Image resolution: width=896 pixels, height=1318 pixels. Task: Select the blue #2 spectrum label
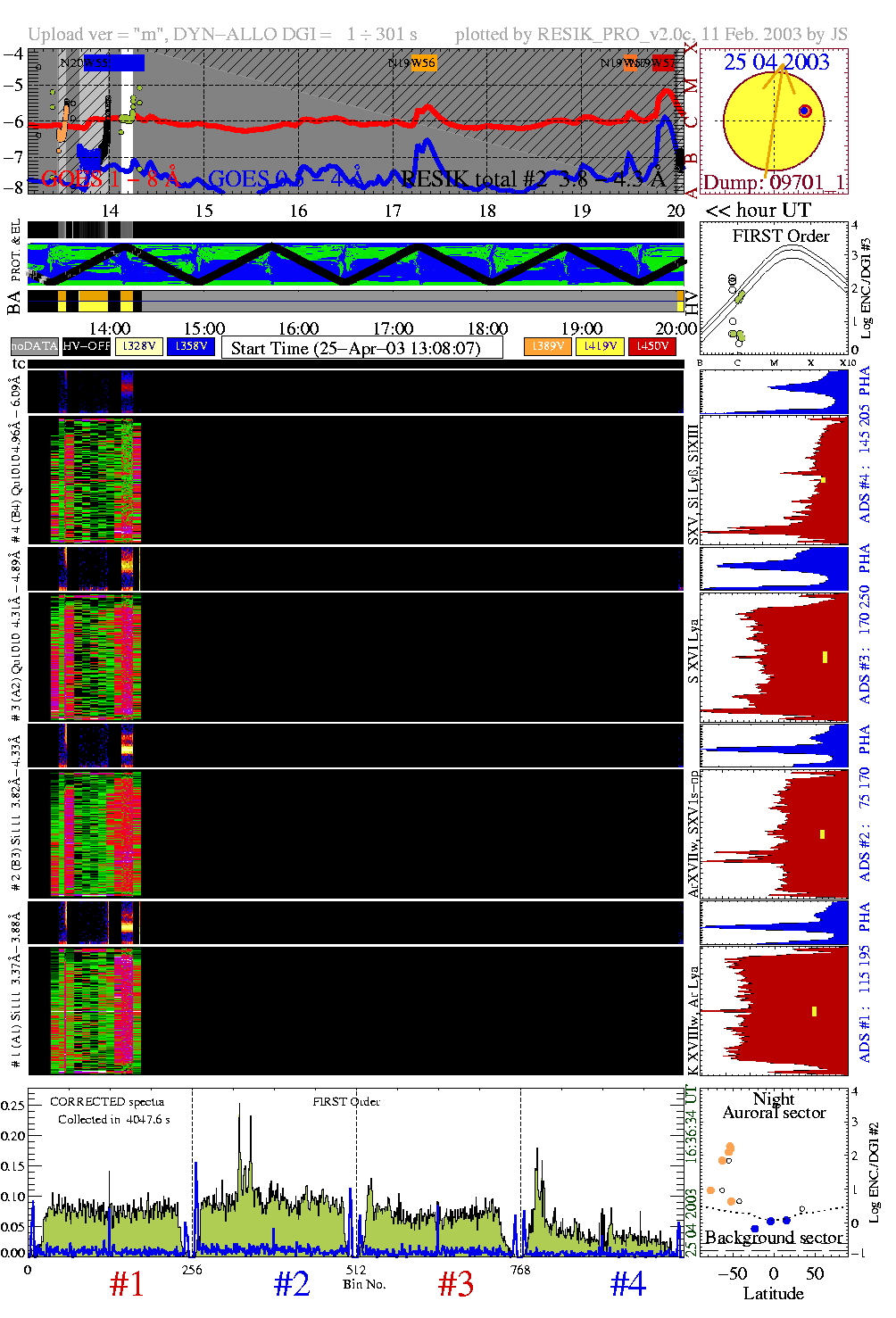click(292, 1284)
